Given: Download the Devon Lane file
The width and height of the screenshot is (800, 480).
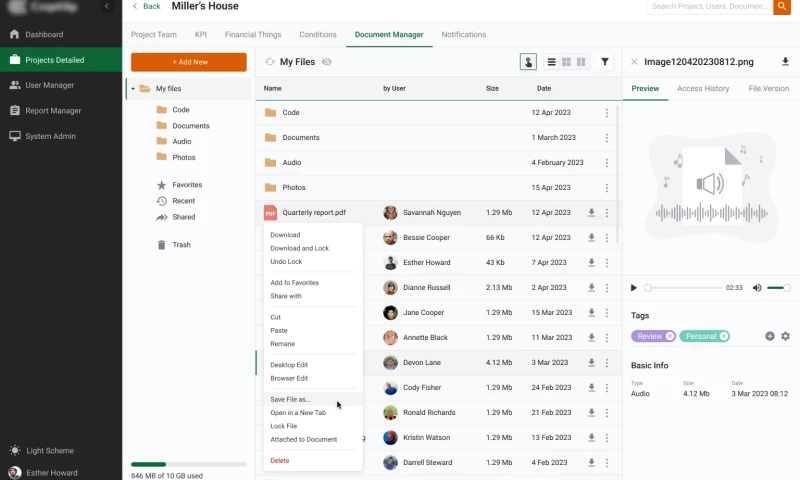Looking at the screenshot, I should 591,363.
